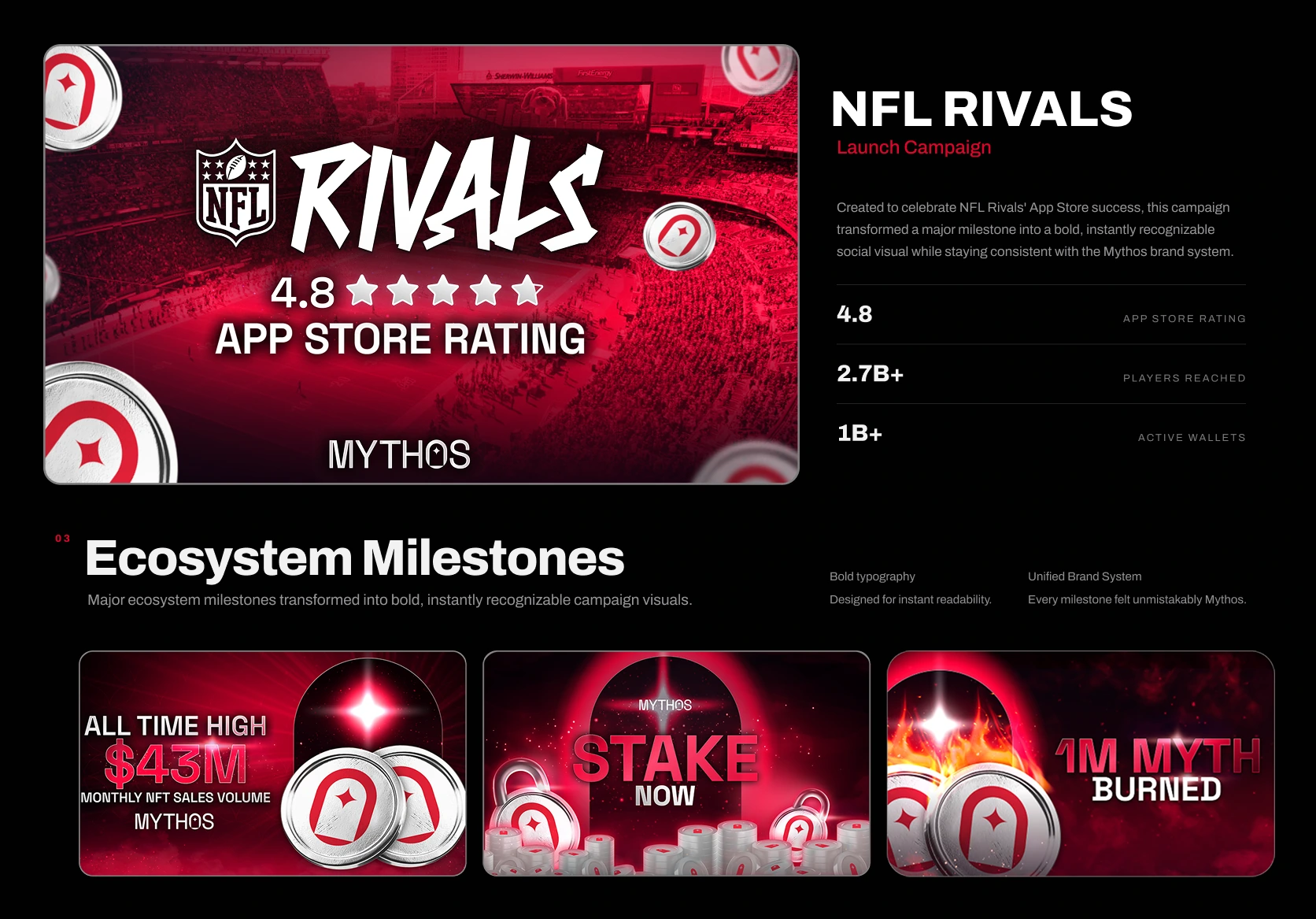Screen dimensions: 1316x919
Task: Open the NFL Rivals App Store Rating banner
Action: coord(421,264)
